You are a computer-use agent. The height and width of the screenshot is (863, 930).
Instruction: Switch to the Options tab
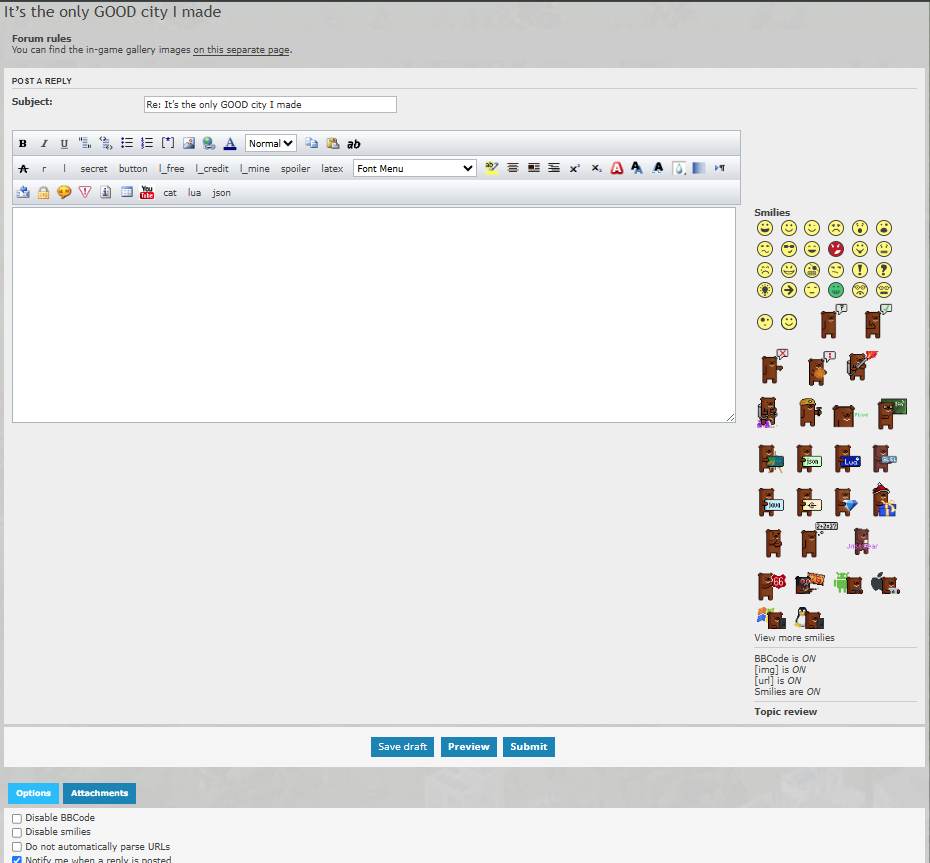33,793
